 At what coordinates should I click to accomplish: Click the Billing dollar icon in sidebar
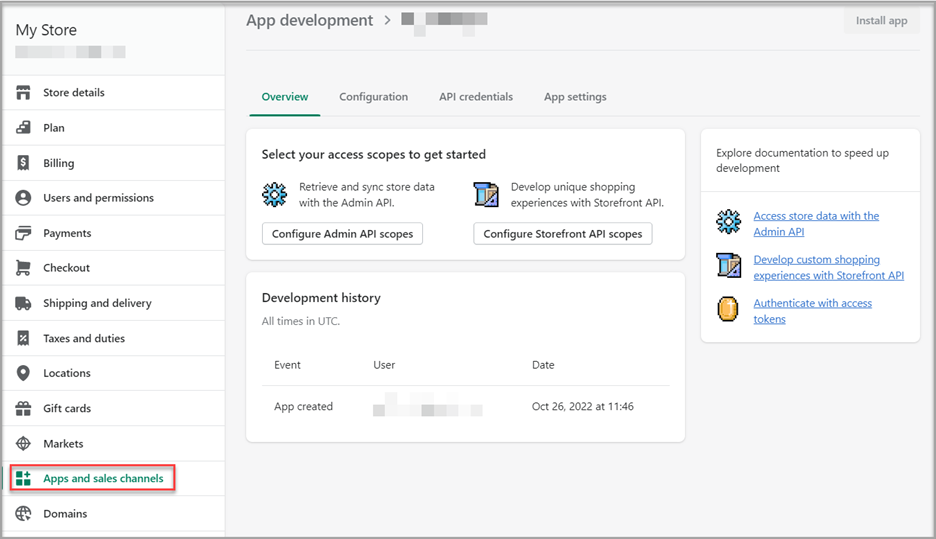pyautogui.click(x=23, y=163)
